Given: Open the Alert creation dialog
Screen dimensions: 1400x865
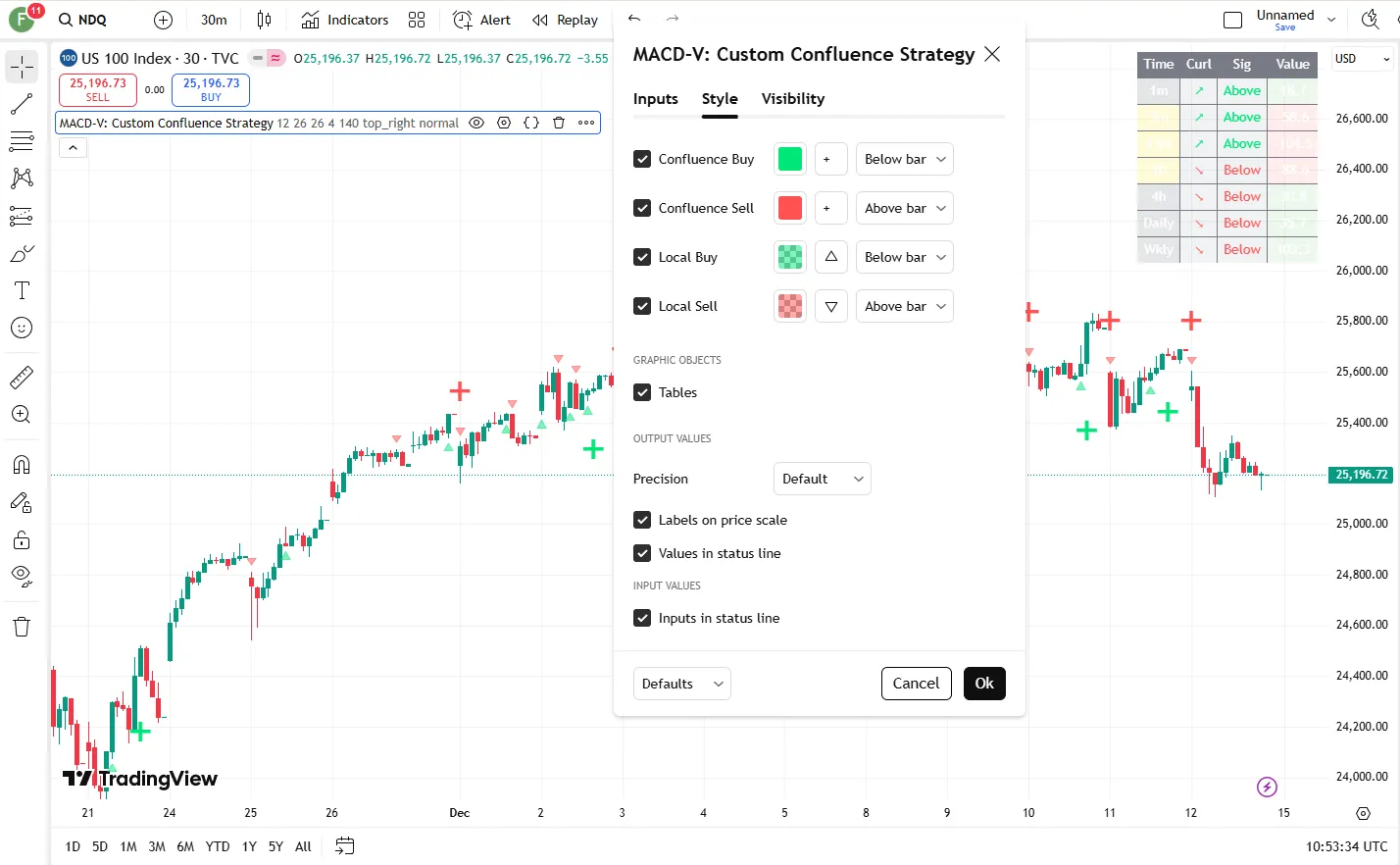Looking at the screenshot, I should [x=481, y=20].
